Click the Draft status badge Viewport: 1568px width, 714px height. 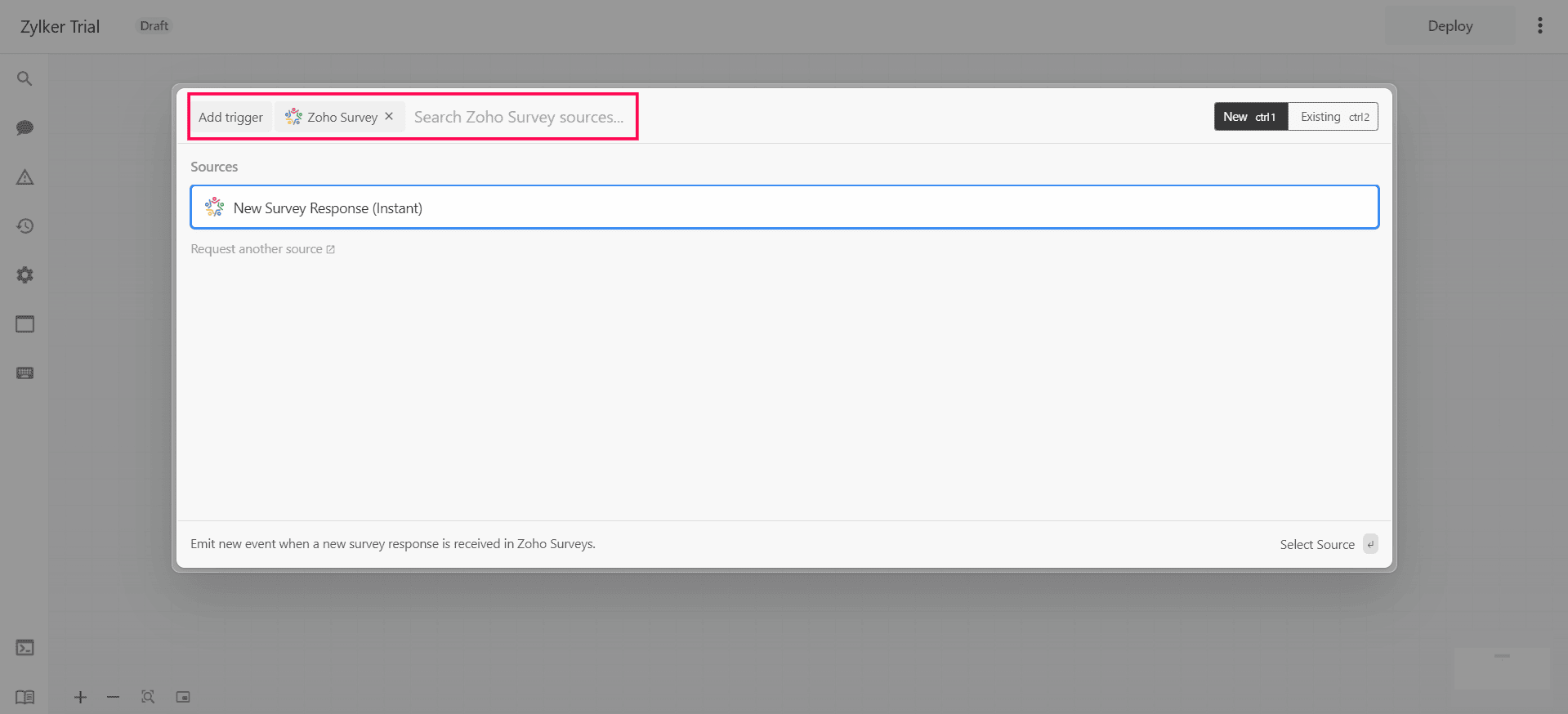click(154, 26)
